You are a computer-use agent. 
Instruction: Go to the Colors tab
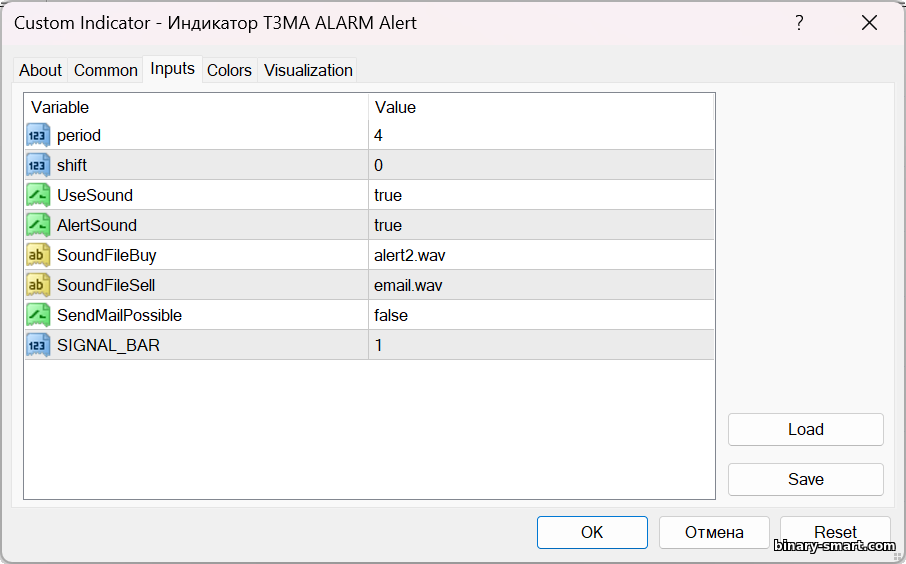click(229, 70)
